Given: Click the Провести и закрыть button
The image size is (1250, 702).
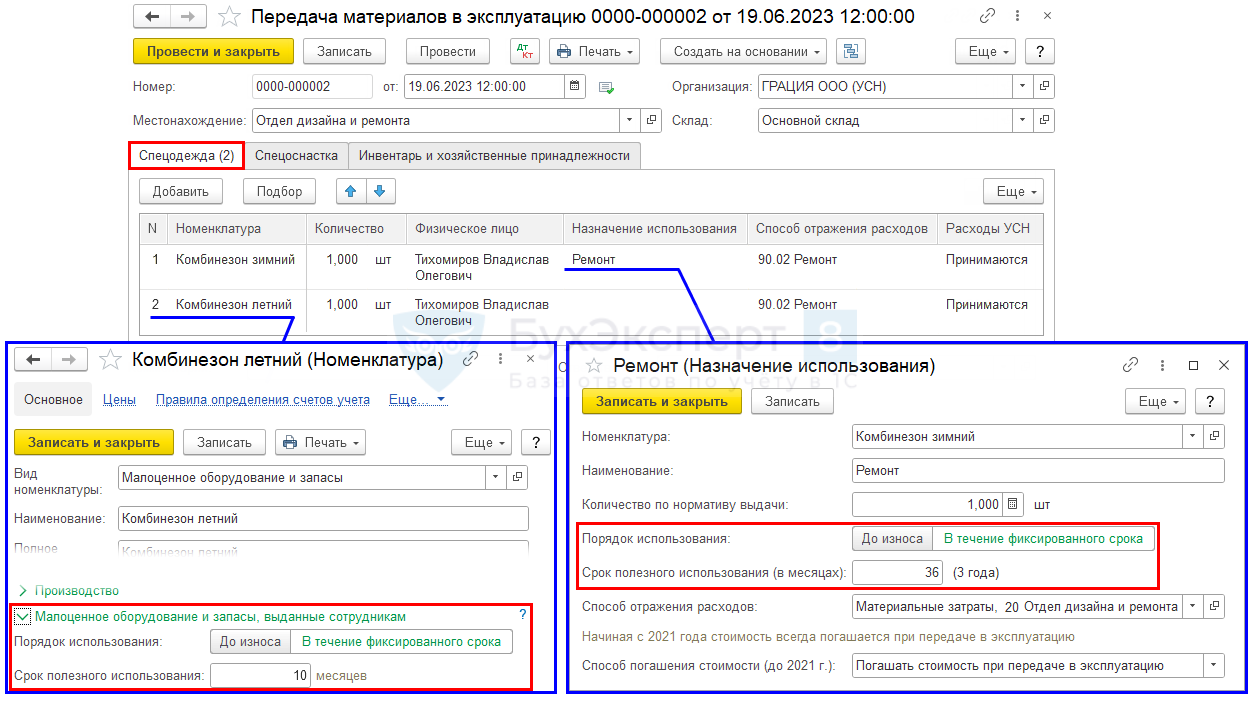Looking at the screenshot, I should [213, 52].
